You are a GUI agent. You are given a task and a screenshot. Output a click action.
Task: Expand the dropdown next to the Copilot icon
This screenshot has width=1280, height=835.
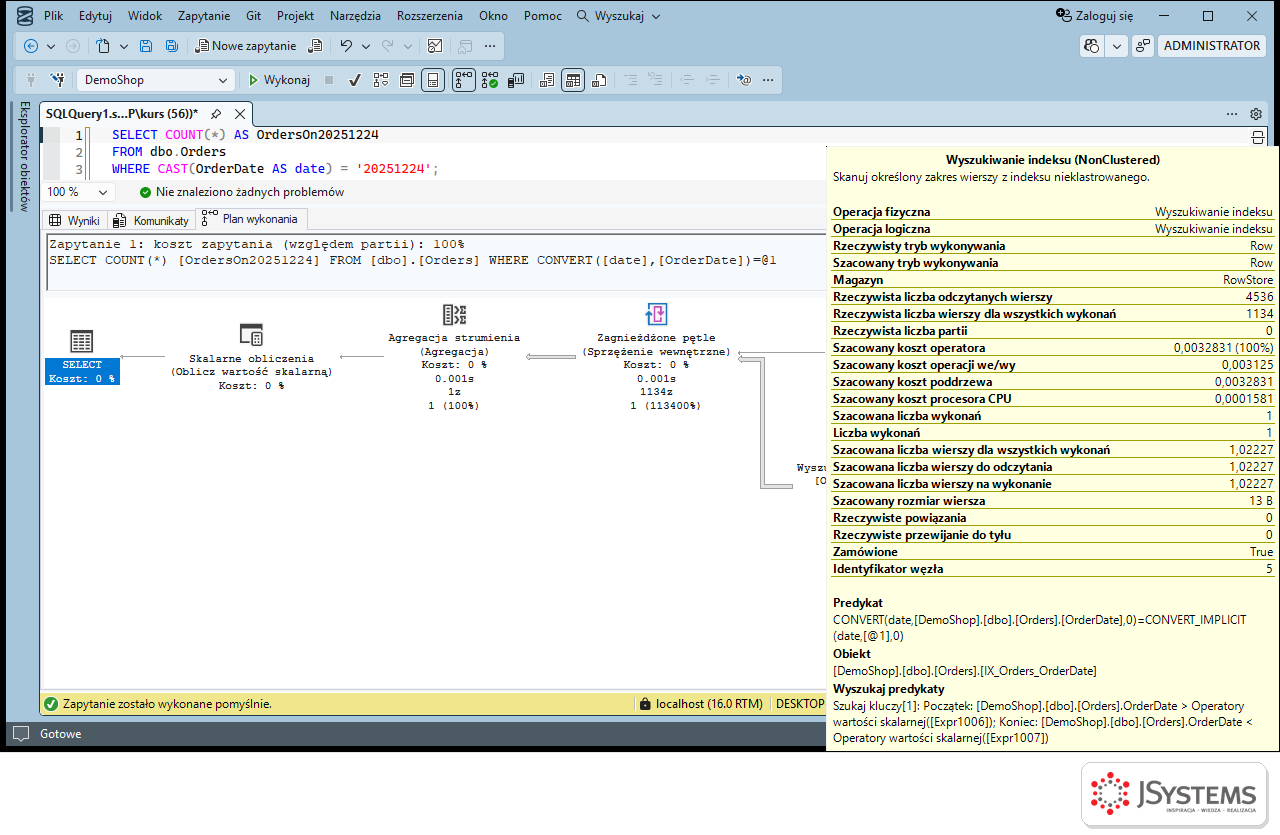click(x=1117, y=46)
